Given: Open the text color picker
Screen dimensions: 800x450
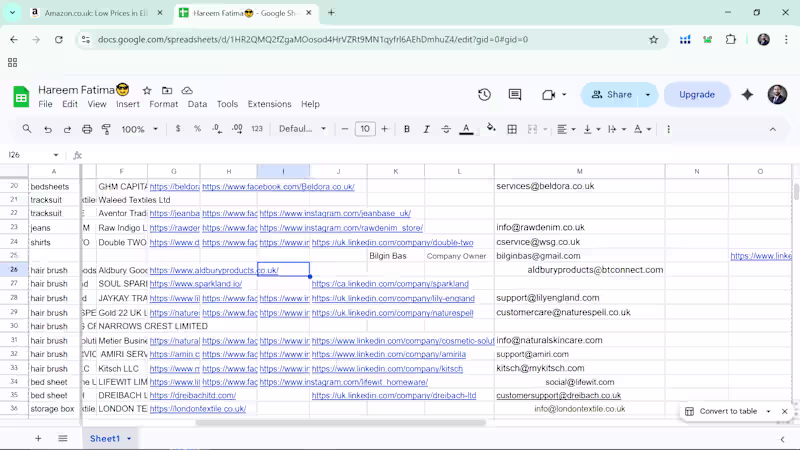Looking at the screenshot, I should [x=466, y=129].
